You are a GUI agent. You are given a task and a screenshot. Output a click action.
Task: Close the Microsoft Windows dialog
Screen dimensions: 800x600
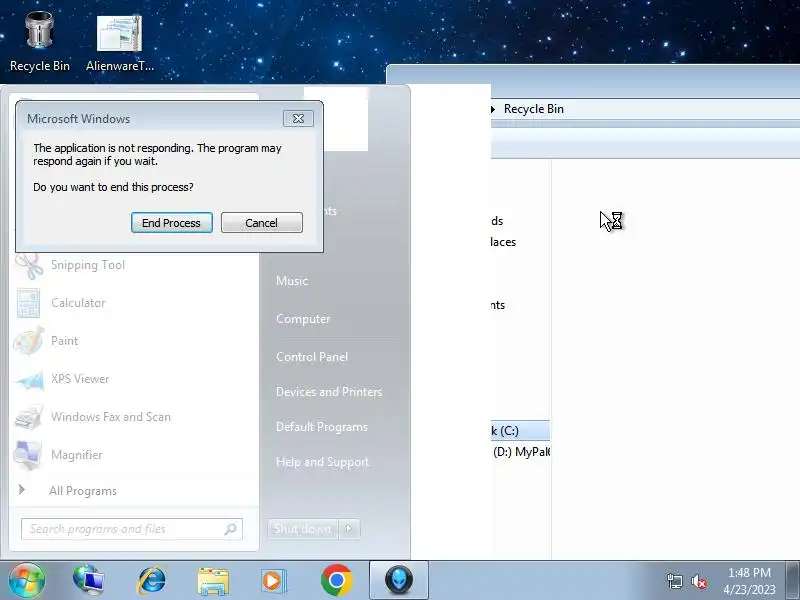(x=298, y=118)
